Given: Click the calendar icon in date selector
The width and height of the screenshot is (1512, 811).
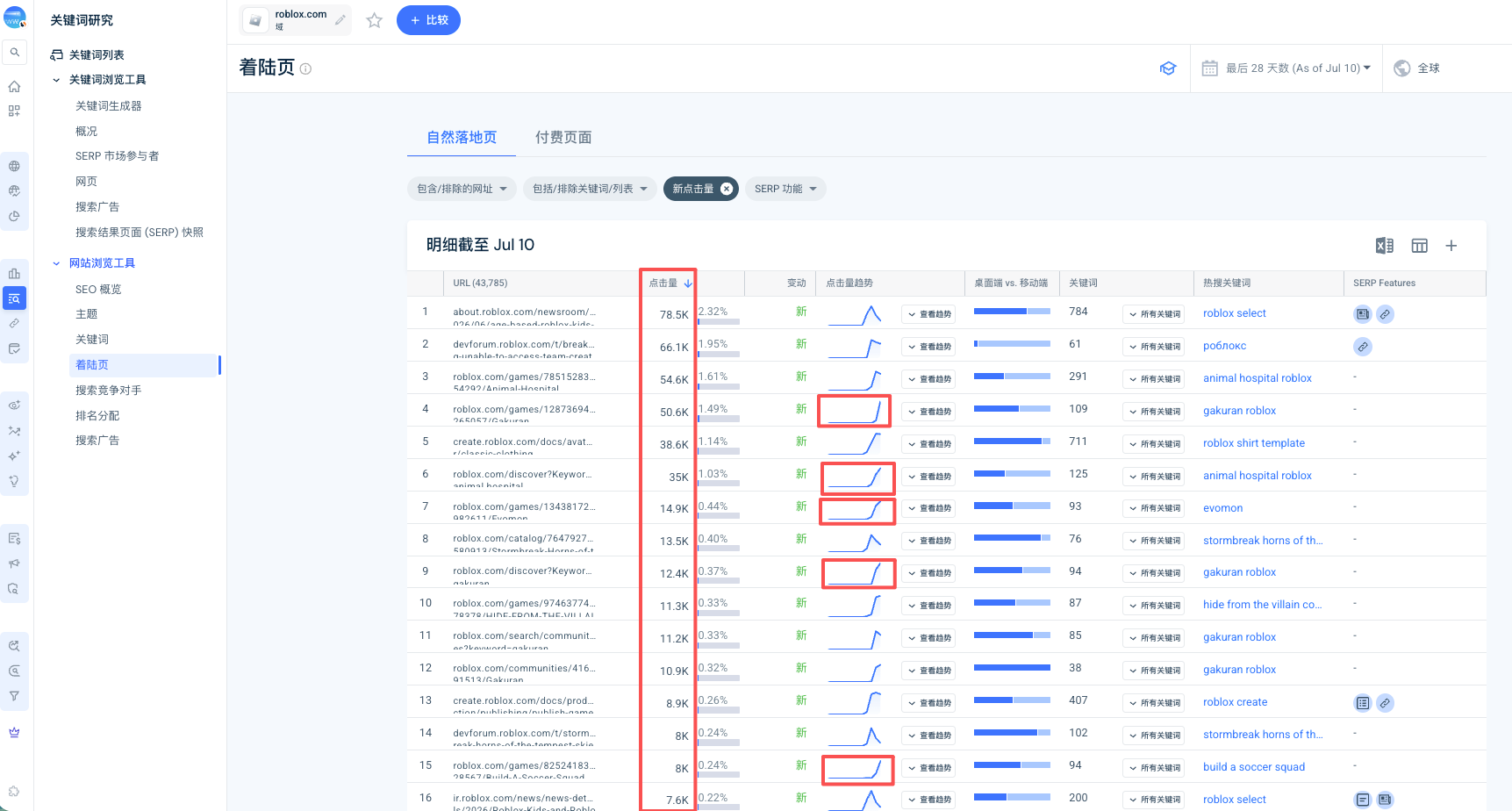Looking at the screenshot, I should (1209, 68).
